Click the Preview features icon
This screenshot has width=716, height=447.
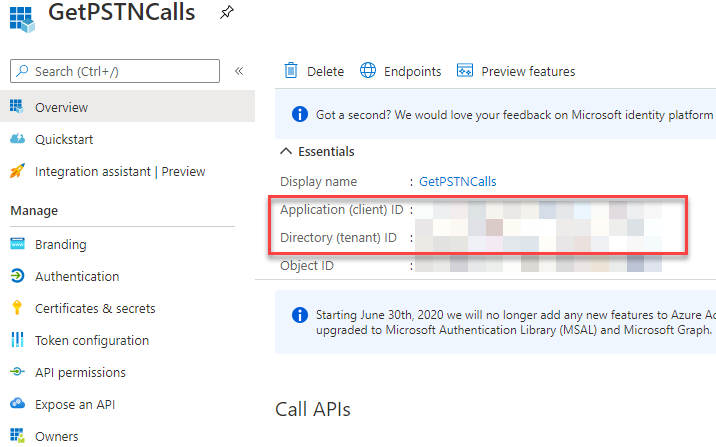[465, 71]
